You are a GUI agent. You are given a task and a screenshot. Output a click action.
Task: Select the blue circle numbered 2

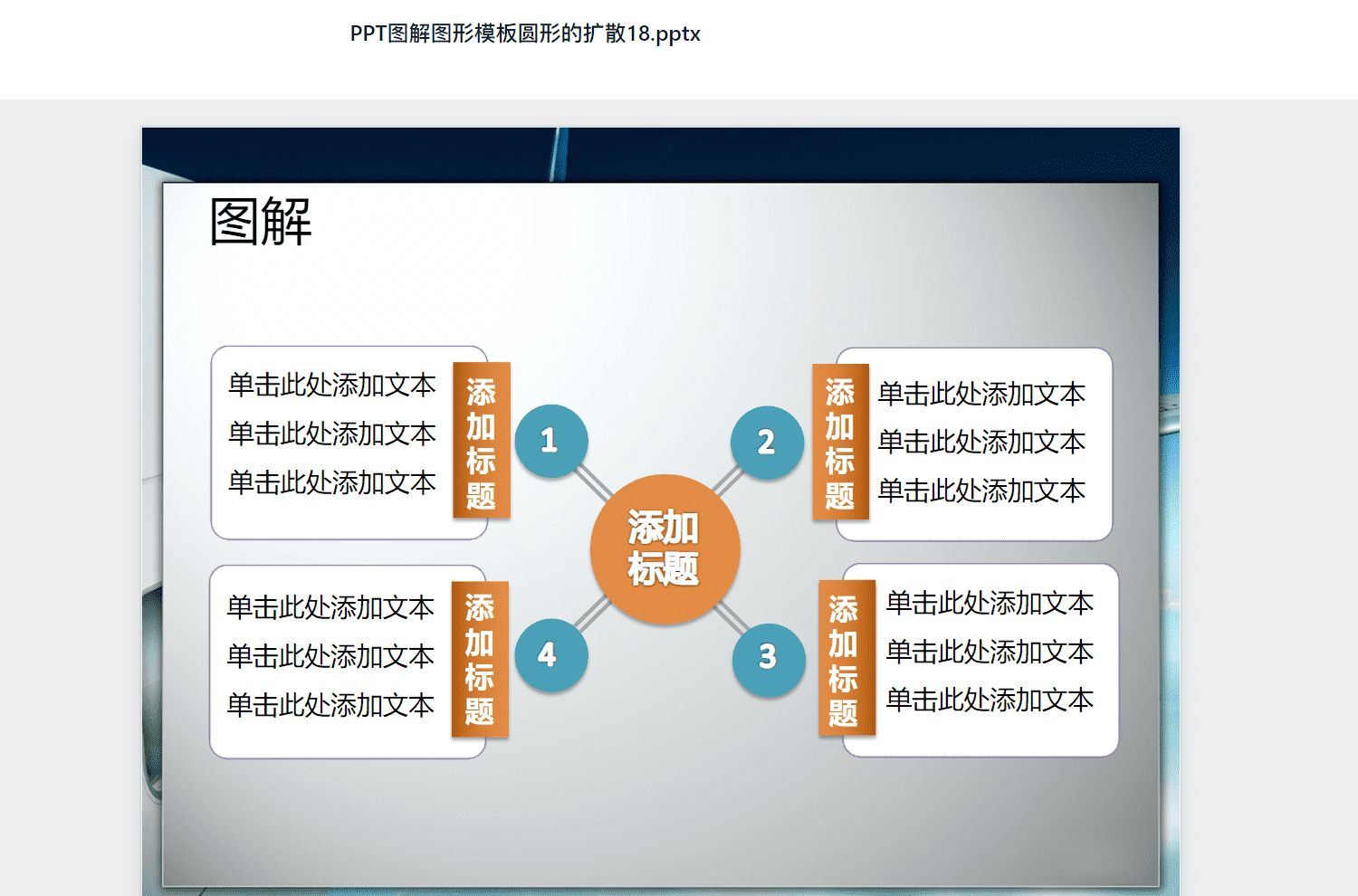pyautogui.click(x=767, y=442)
